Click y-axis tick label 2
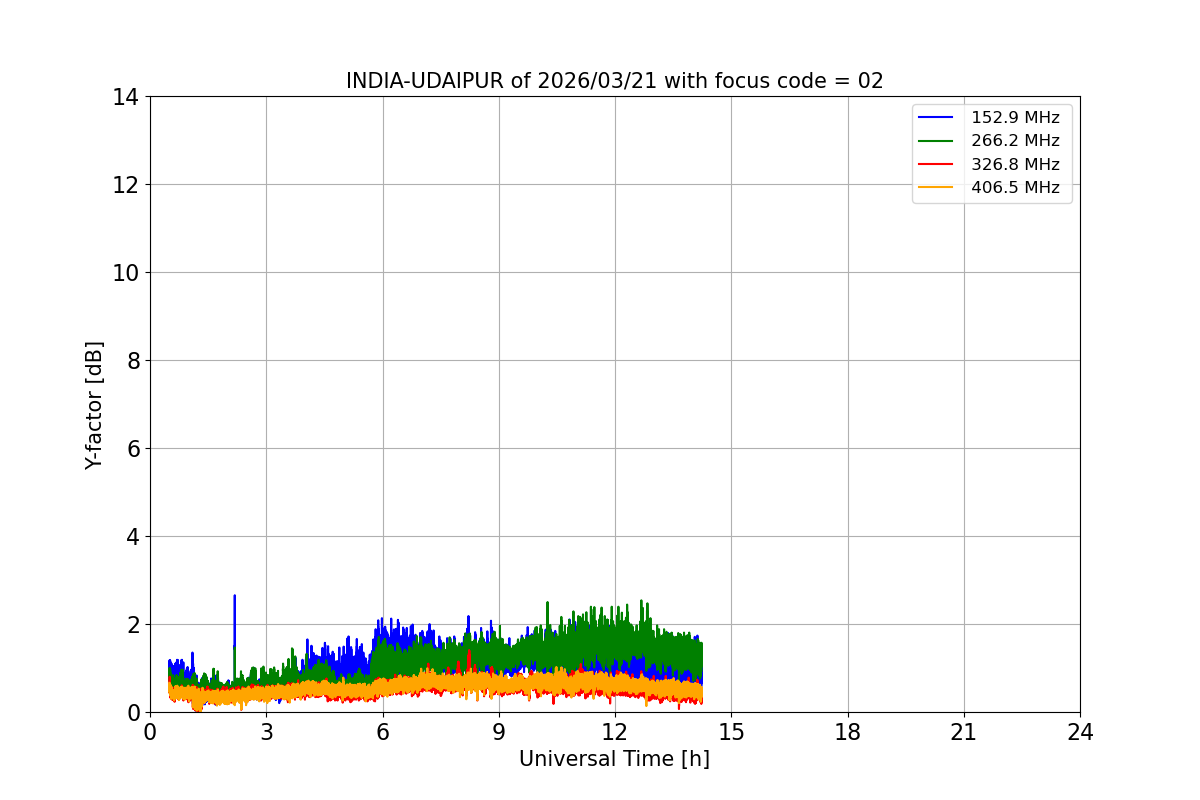Image resolution: width=1200 pixels, height=800 pixels. 132,625
